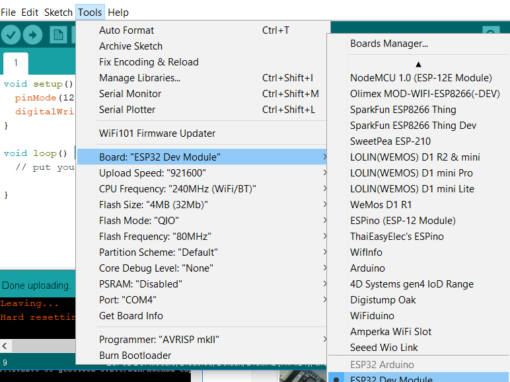Image resolution: width=510 pixels, height=382 pixels.
Task: Expand the Partition Scheme submenu
Action: 202,252
